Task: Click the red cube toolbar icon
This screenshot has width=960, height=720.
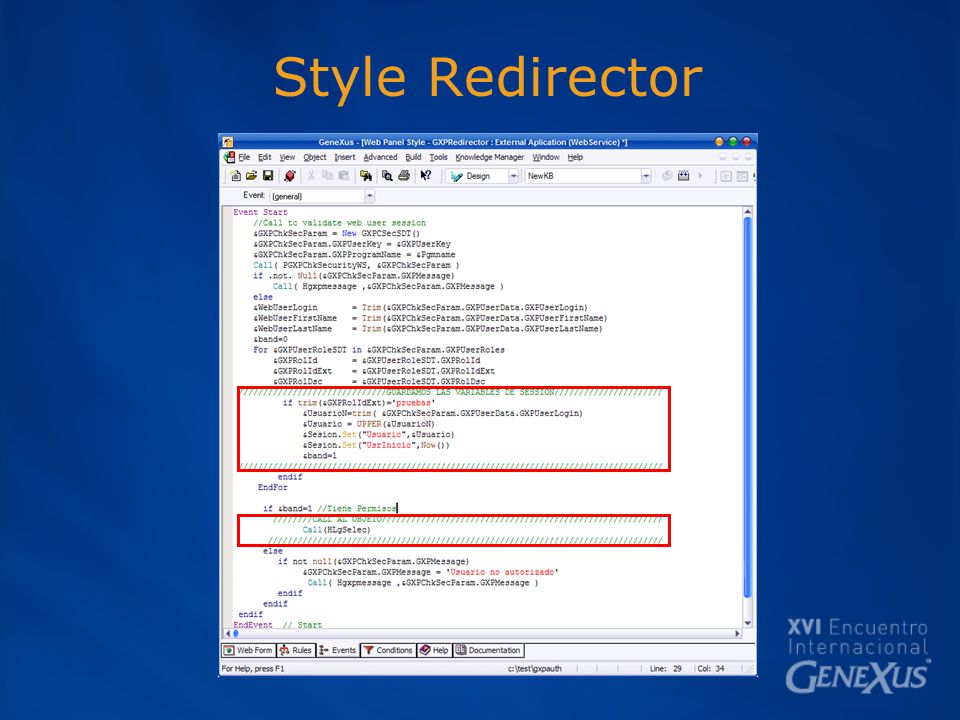Action: click(x=290, y=176)
